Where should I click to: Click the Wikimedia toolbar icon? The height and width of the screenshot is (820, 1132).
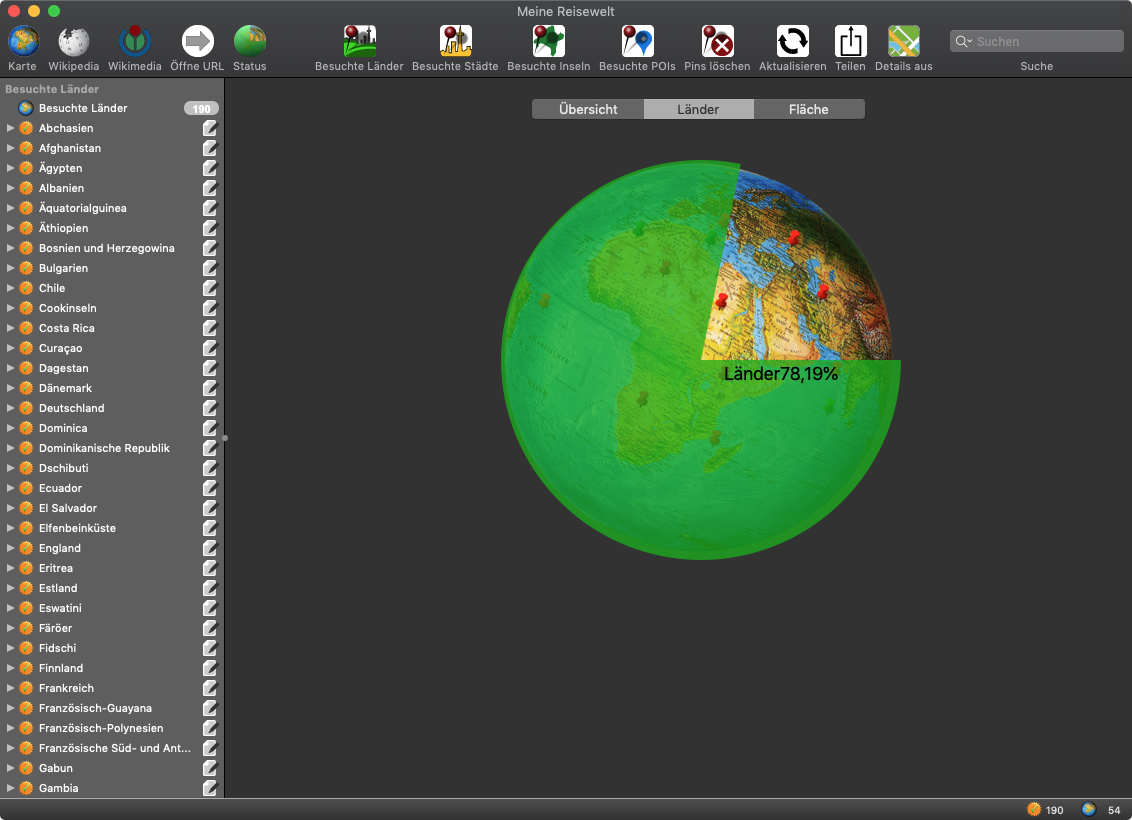tap(135, 42)
